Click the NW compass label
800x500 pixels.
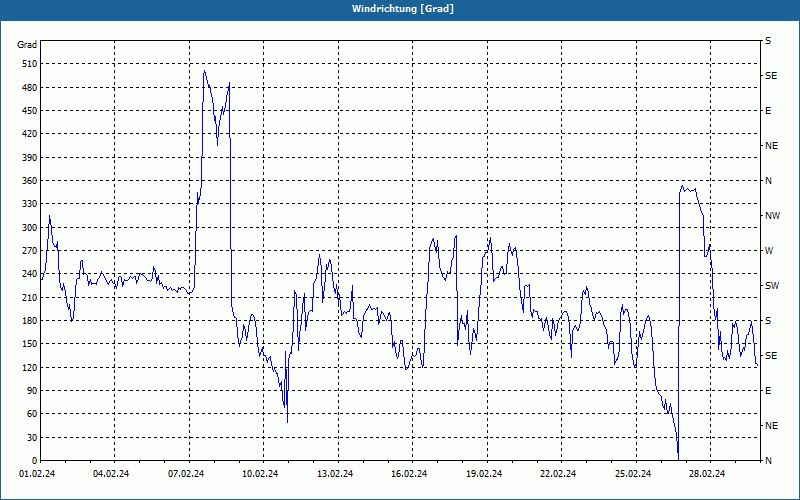(772, 216)
